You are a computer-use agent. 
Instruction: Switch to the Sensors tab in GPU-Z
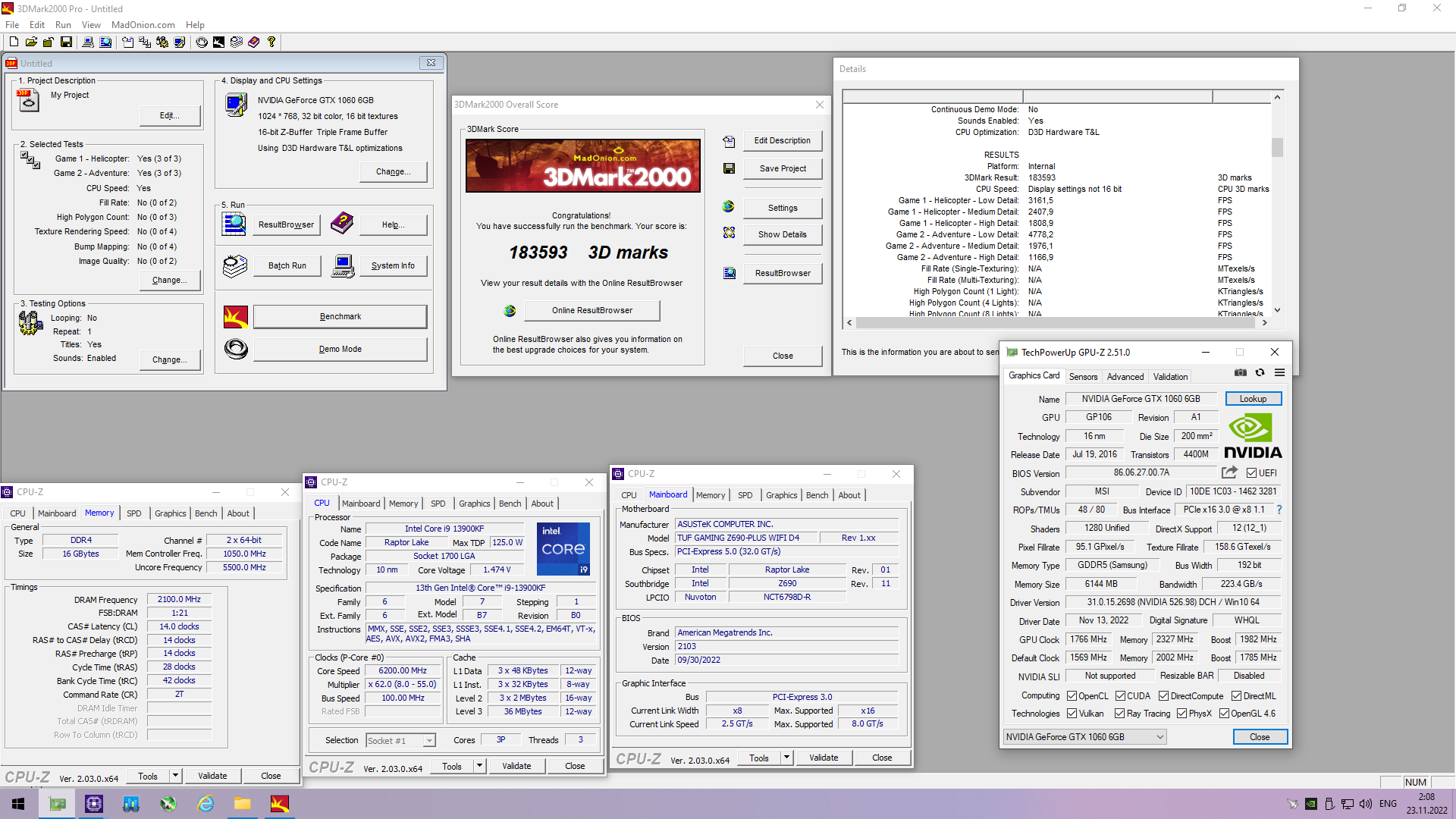1083,377
